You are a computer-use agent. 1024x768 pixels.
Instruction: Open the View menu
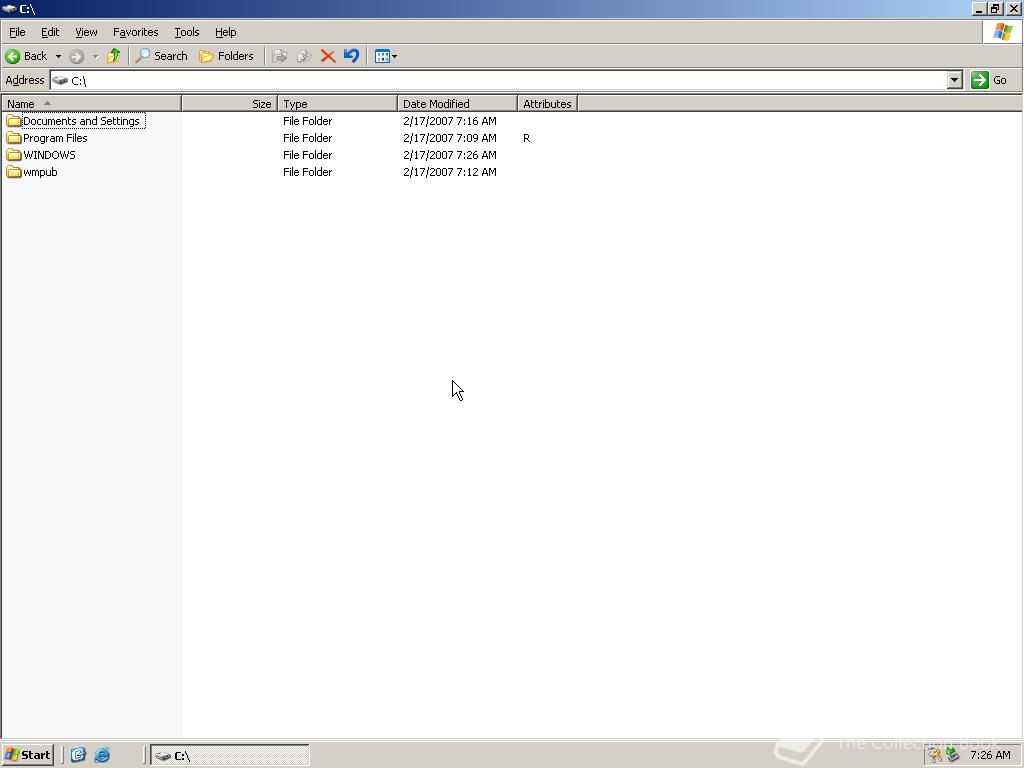[x=86, y=32]
